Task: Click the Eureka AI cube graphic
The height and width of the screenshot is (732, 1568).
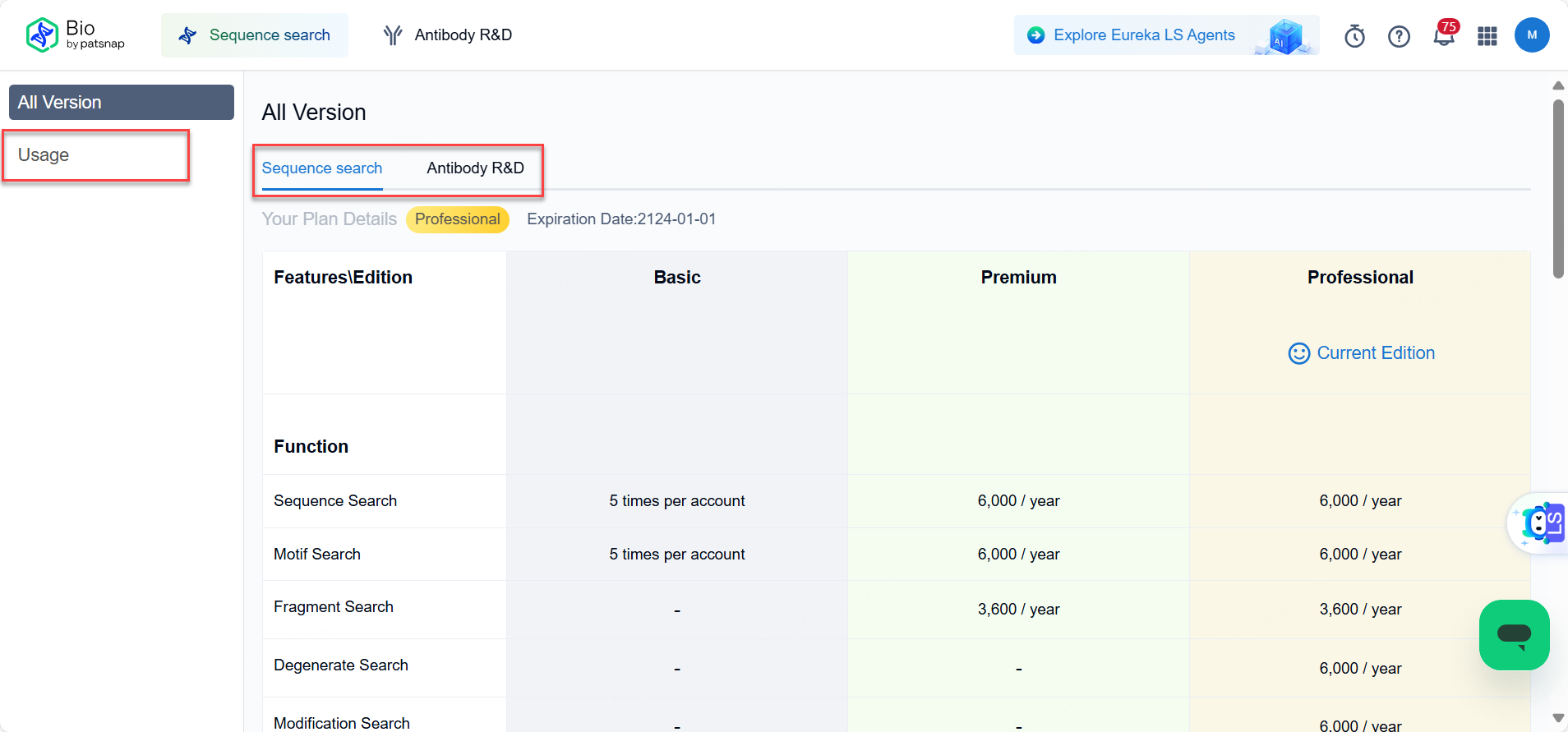Action: tap(1285, 36)
